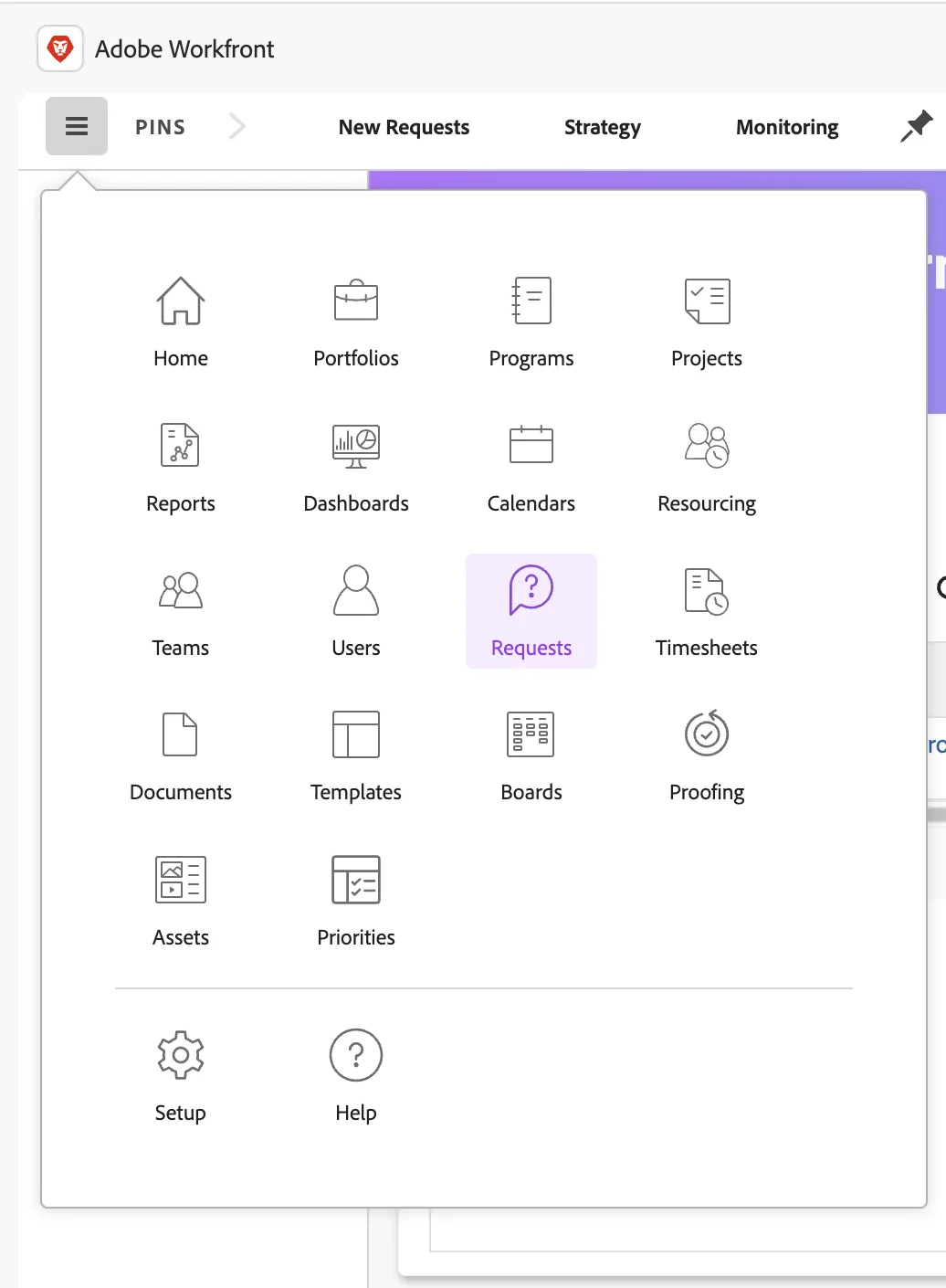Image resolution: width=946 pixels, height=1288 pixels.
Task: Open the Templates section
Action: coord(356,755)
